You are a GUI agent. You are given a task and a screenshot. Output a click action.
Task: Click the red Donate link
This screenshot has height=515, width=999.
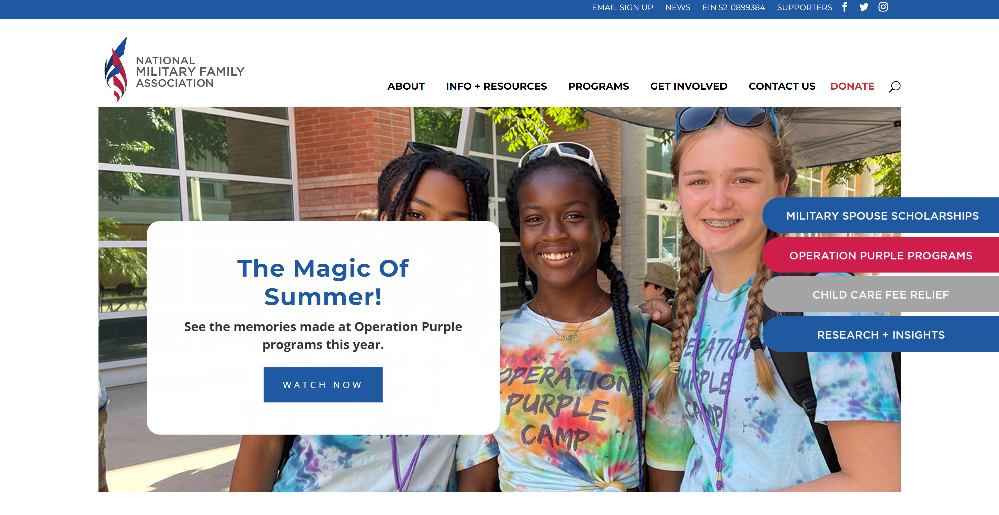(852, 87)
